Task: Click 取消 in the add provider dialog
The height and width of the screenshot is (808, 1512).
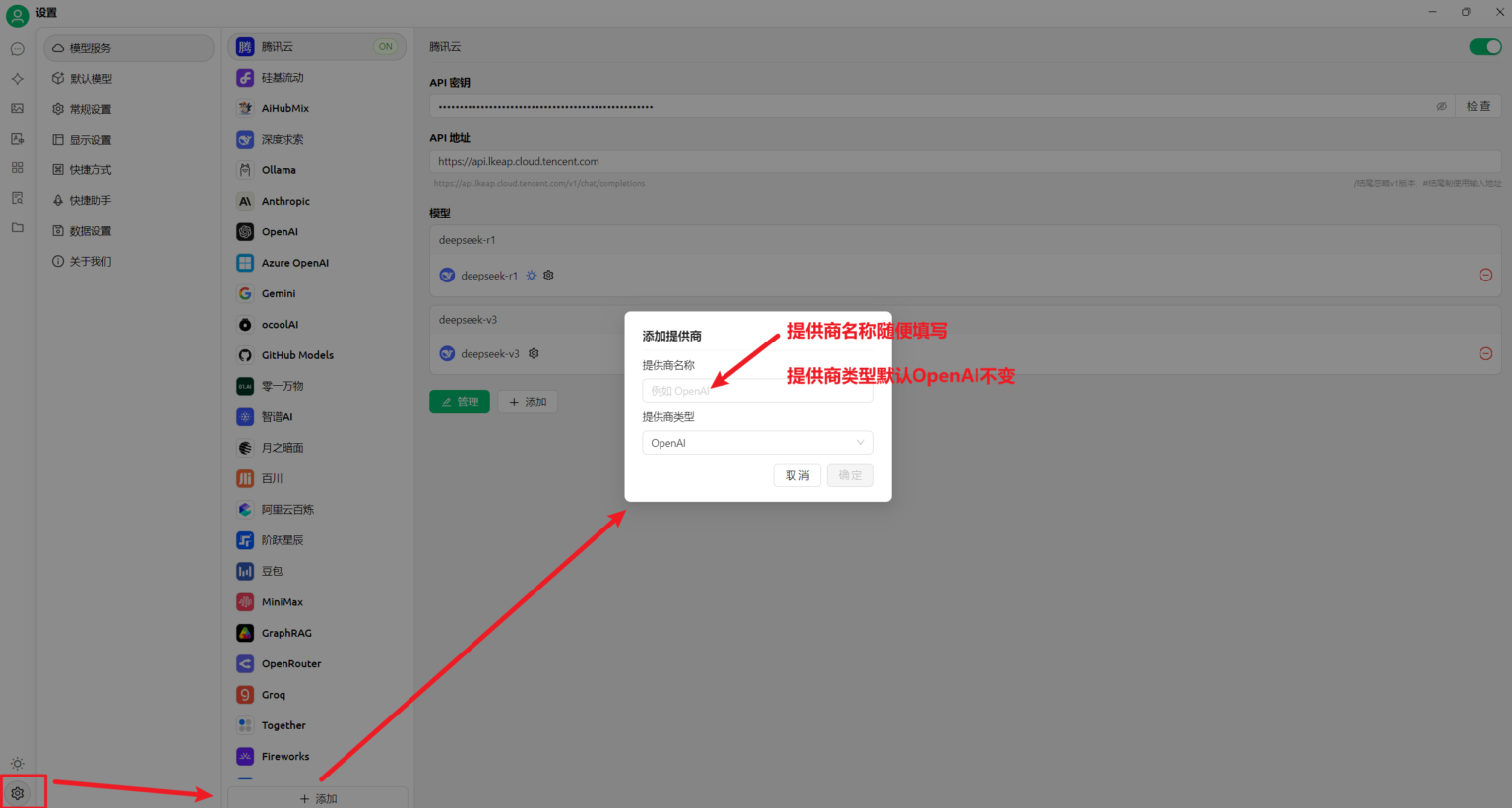Action: point(797,475)
